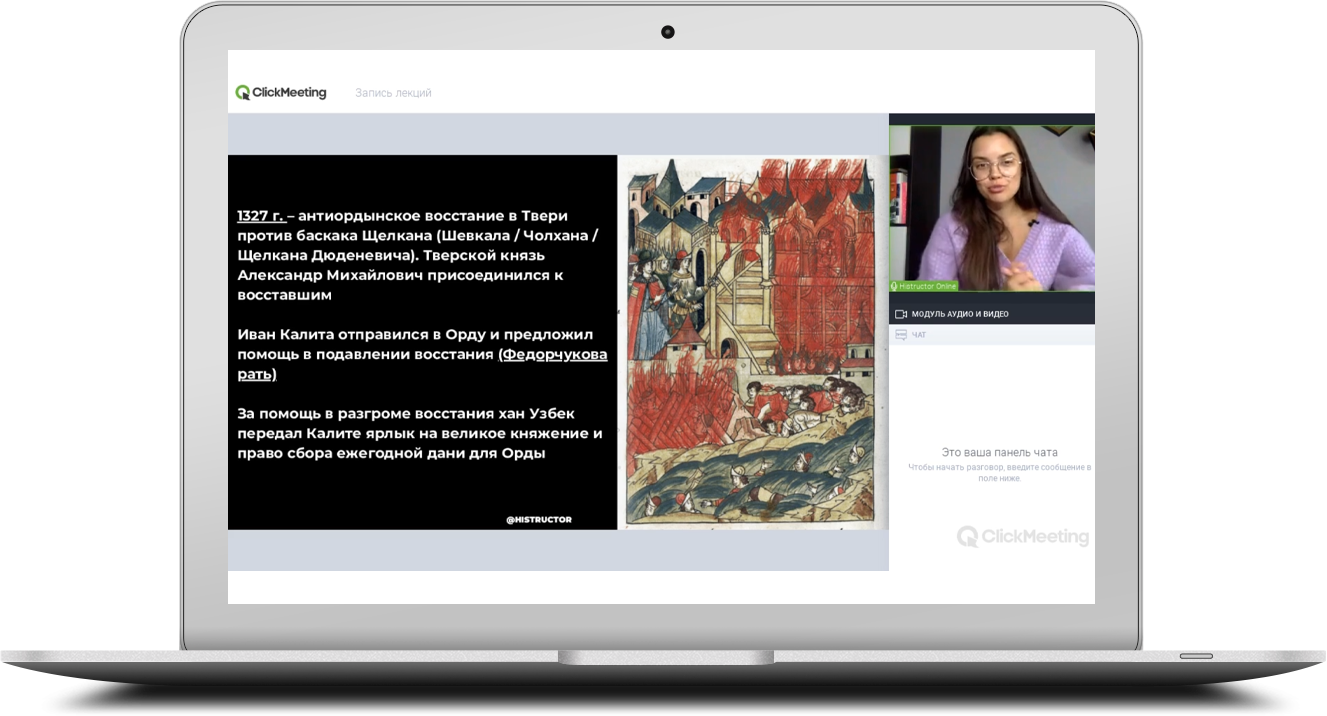Click the underlined Федорчукова рать term
Image resolution: width=1327 pixels, height=716 pixels.
click(x=422, y=364)
